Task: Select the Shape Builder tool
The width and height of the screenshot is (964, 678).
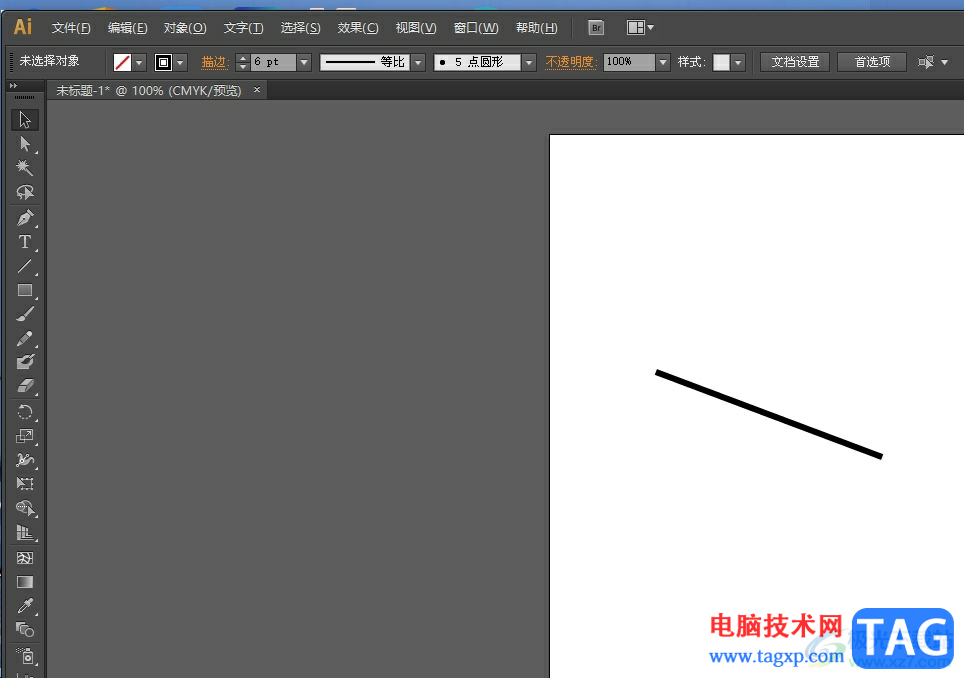Action: tap(25, 508)
